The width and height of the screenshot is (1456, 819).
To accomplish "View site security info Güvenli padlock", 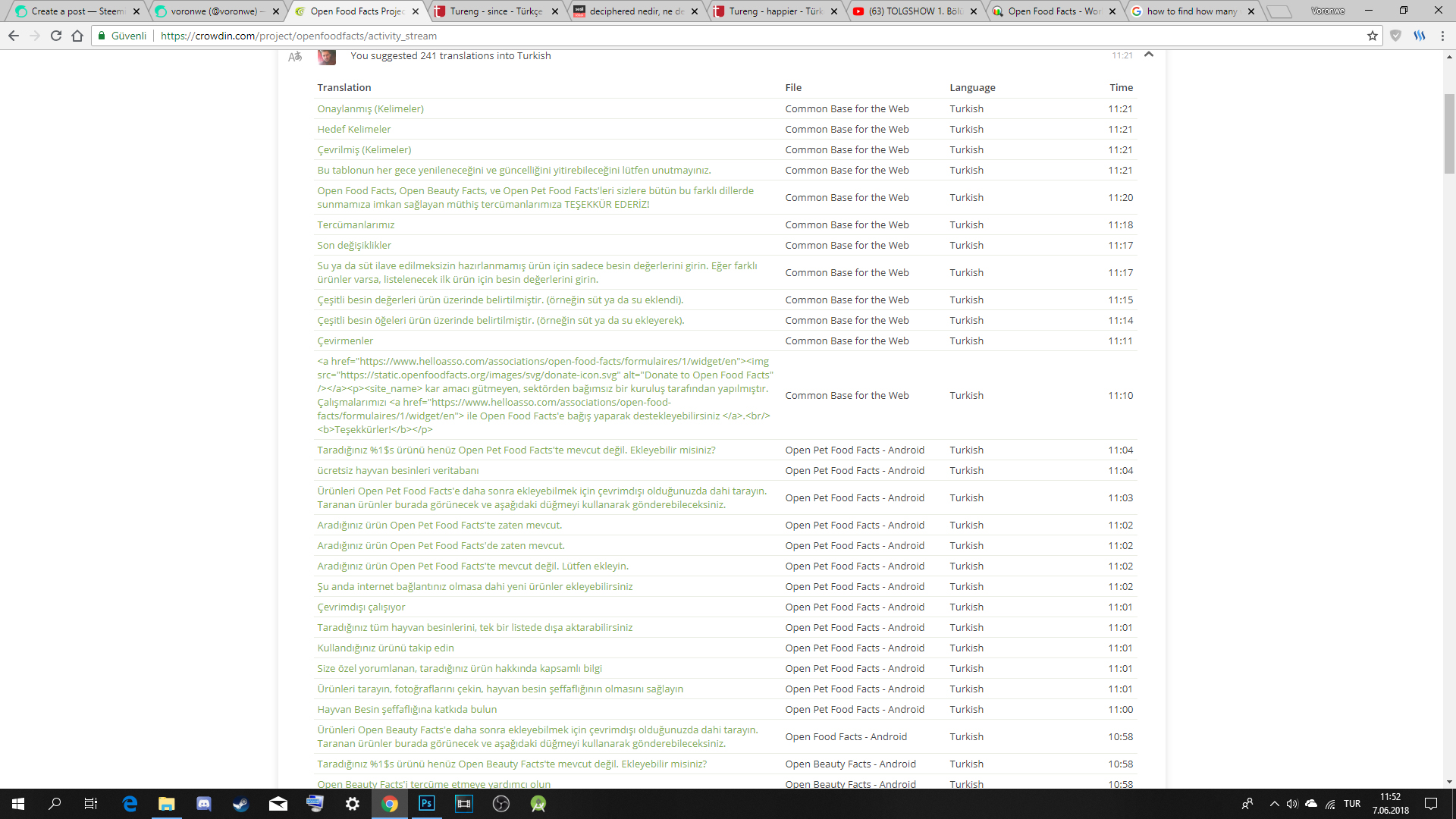I will click(122, 36).
